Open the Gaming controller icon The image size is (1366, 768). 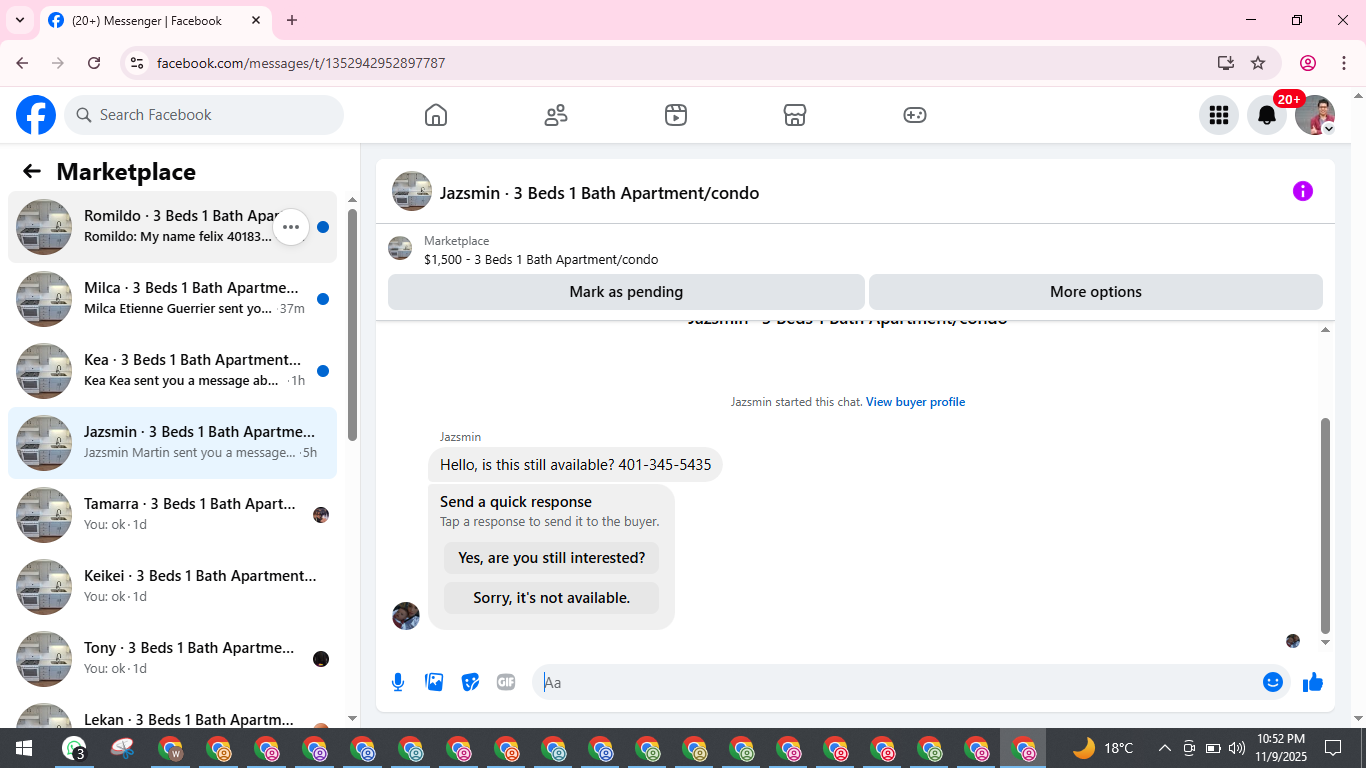(x=915, y=115)
